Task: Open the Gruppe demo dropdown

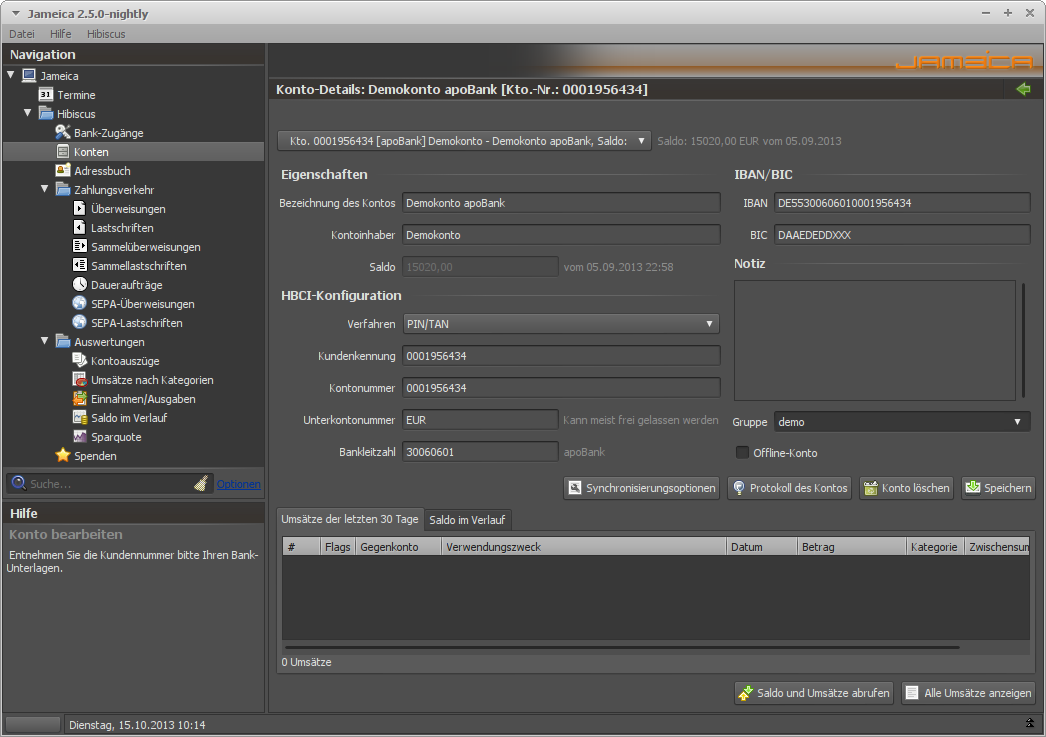Action: [902, 422]
